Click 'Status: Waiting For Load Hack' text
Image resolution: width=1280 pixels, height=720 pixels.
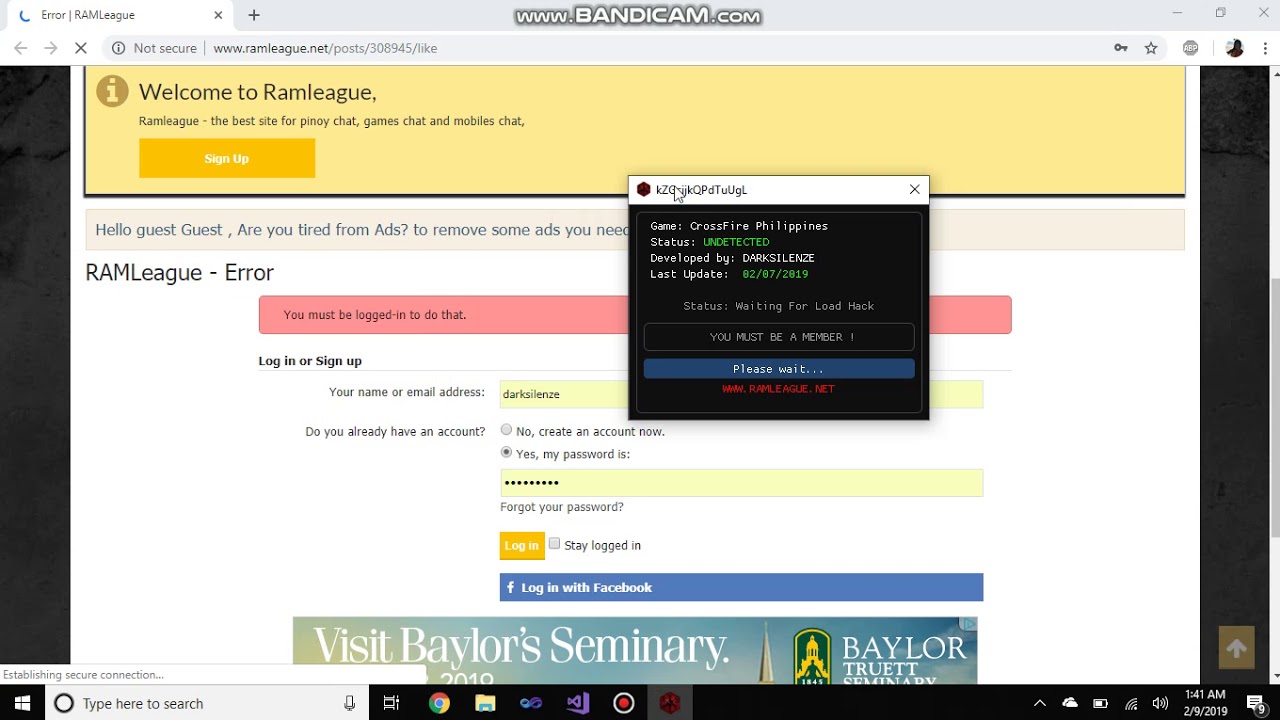(779, 306)
